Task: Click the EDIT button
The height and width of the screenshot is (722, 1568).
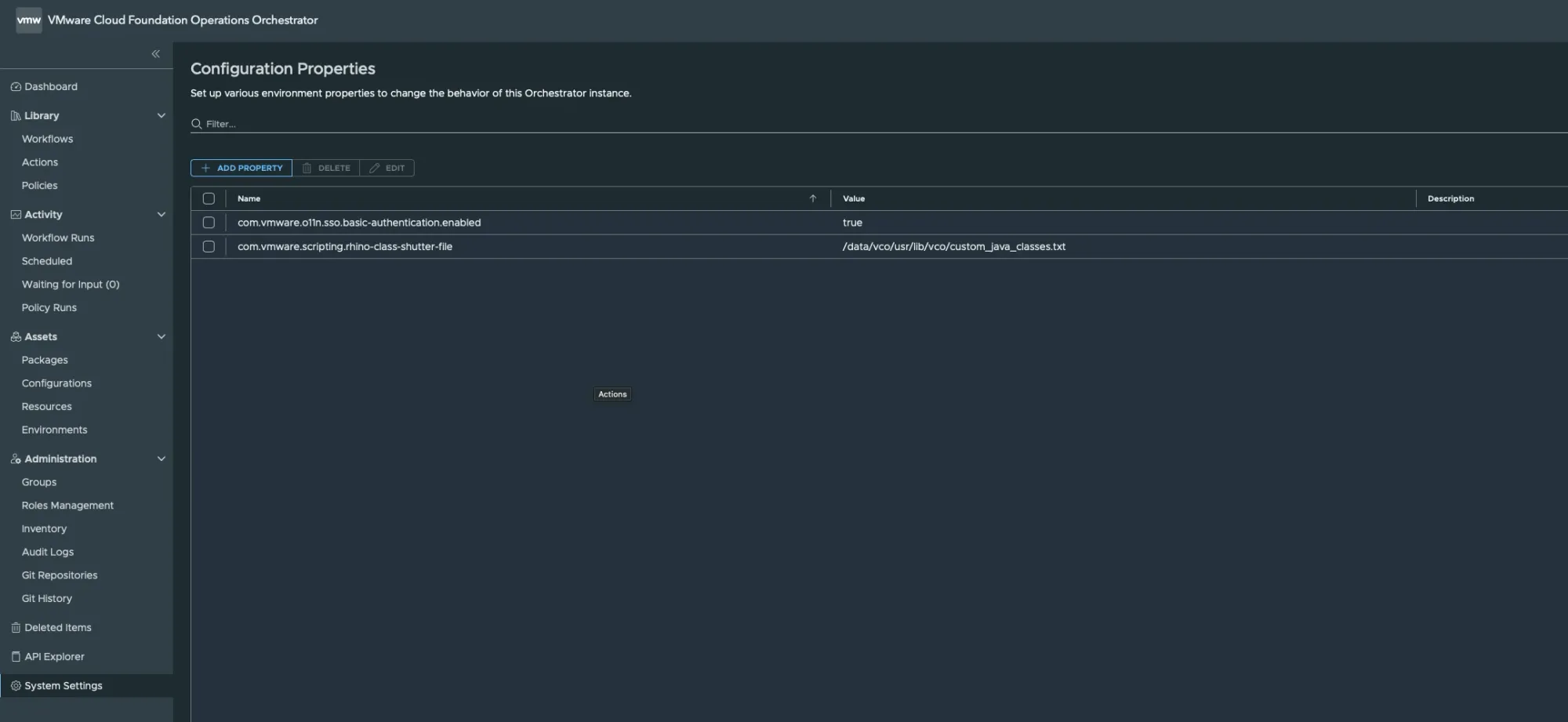Action: [387, 169]
